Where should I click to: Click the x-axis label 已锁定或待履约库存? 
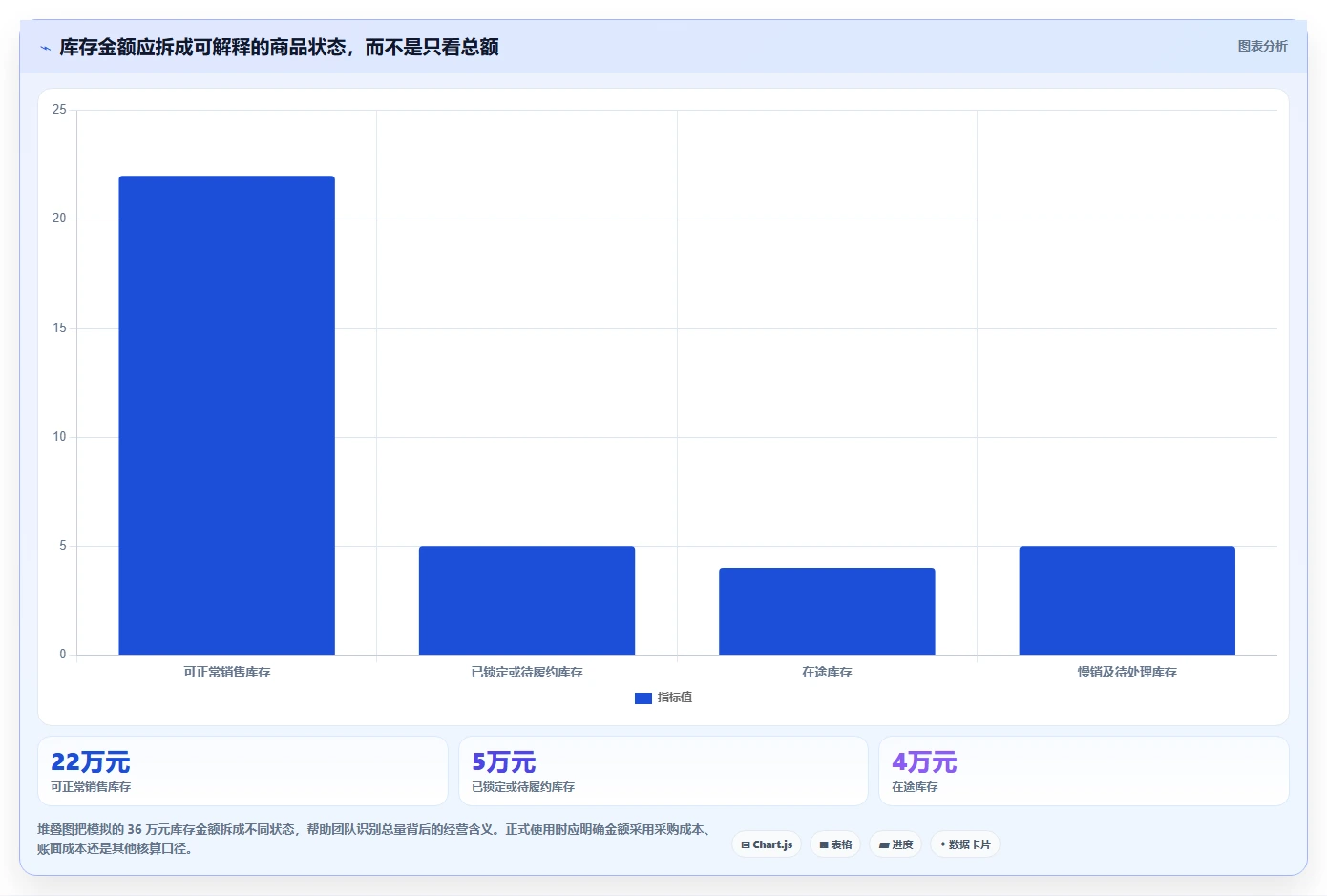click(527, 672)
